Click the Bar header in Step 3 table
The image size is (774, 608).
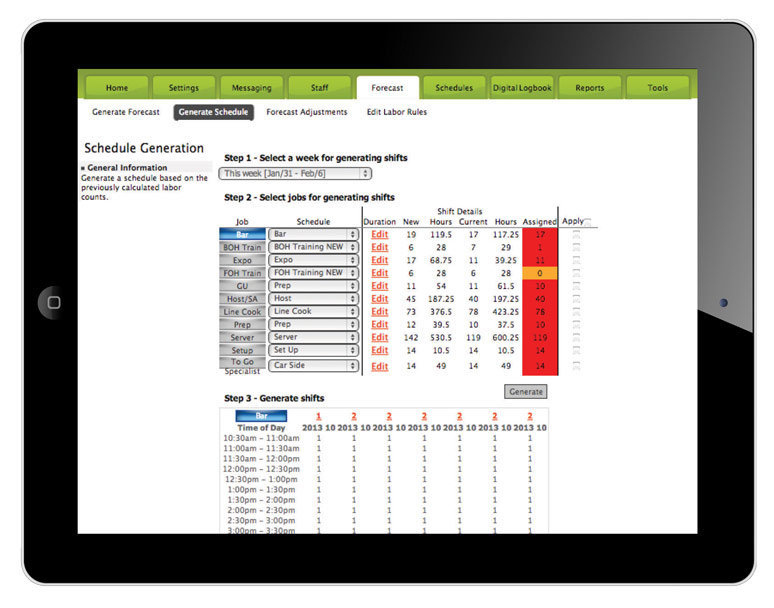pos(261,416)
